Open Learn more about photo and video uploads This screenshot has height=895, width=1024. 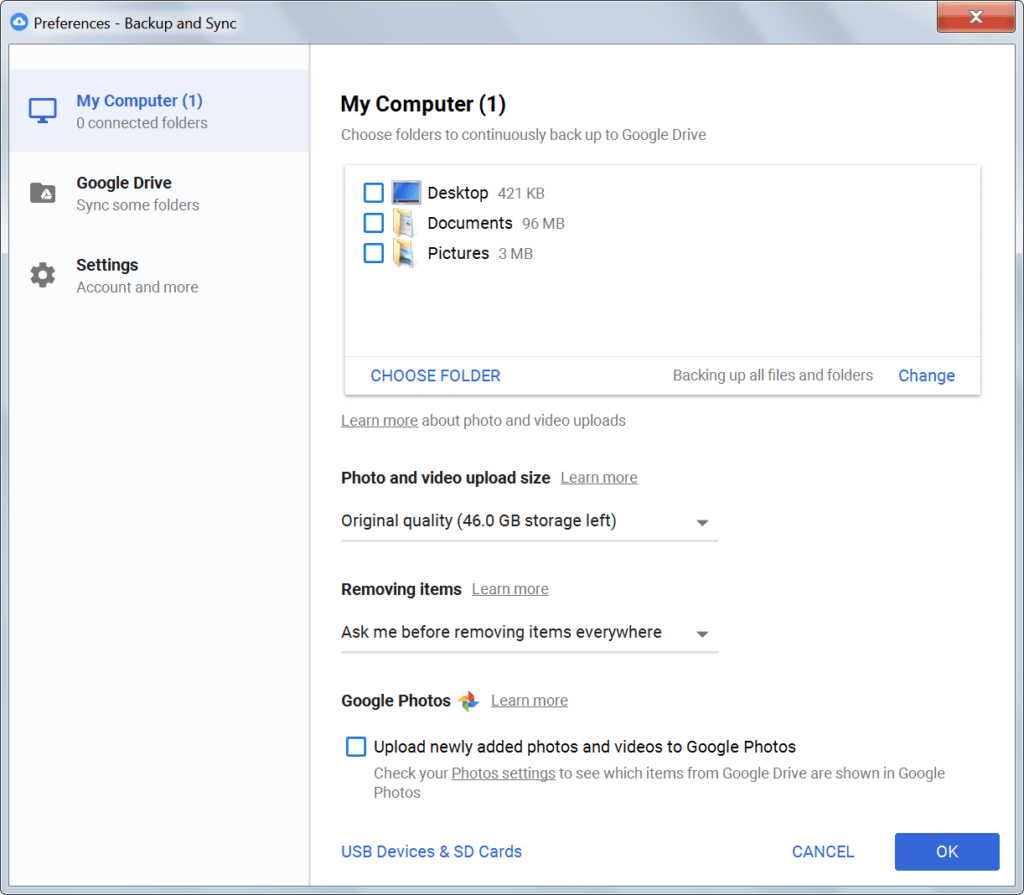click(x=379, y=421)
